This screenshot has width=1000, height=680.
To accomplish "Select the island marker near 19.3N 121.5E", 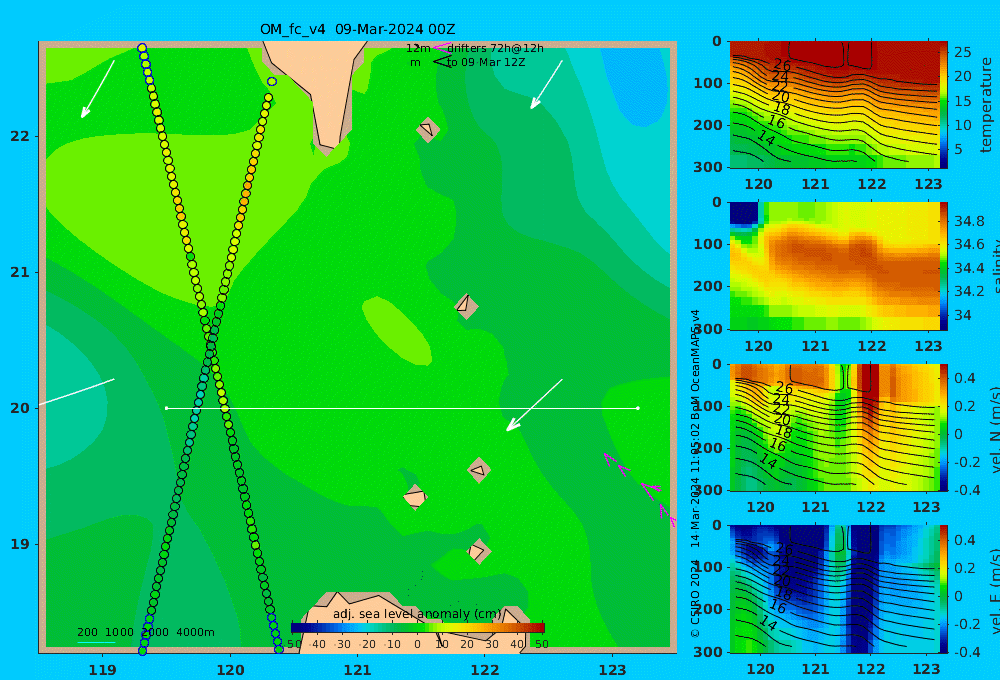I will click(415, 497).
